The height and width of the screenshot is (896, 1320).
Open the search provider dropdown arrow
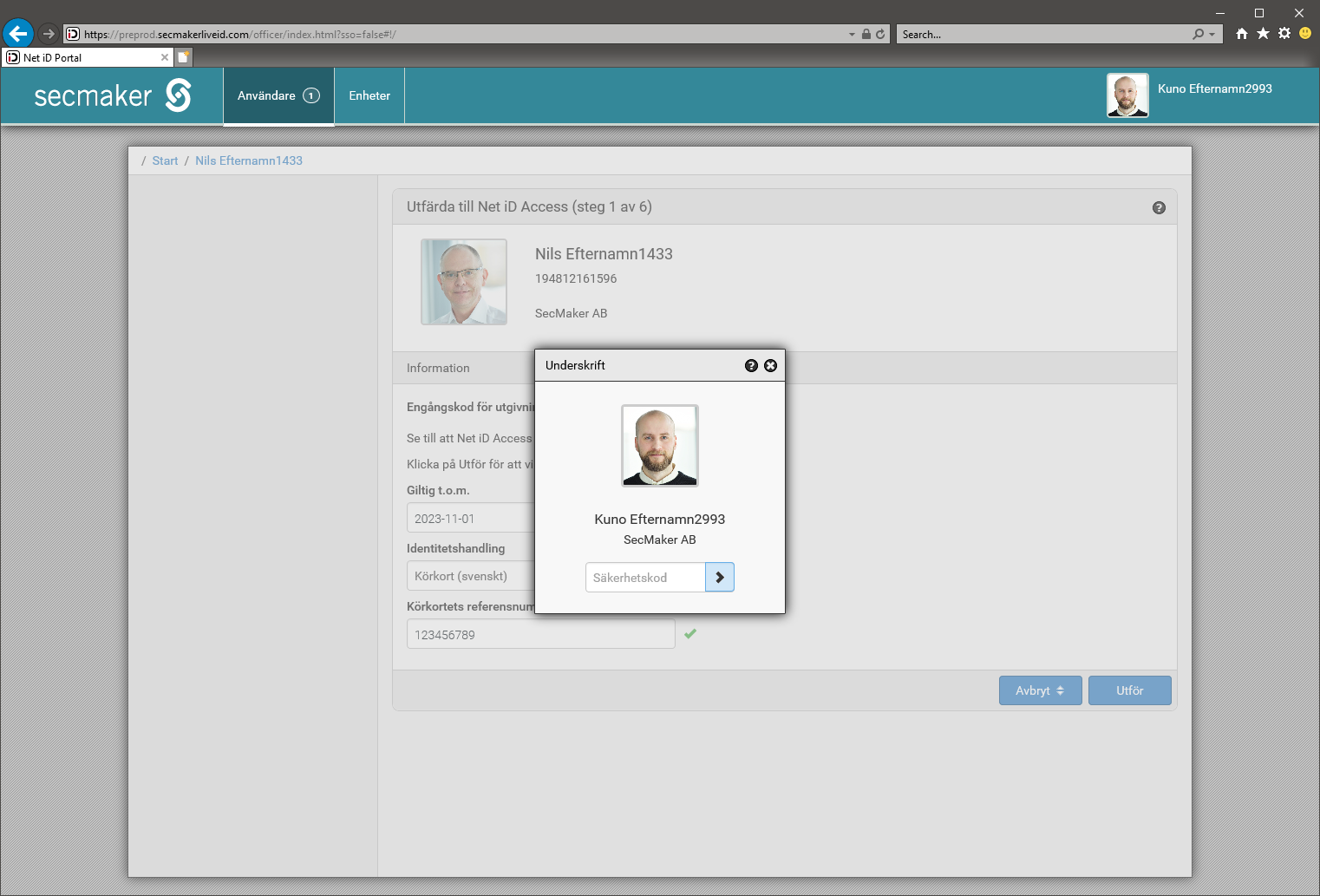[x=1212, y=35]
